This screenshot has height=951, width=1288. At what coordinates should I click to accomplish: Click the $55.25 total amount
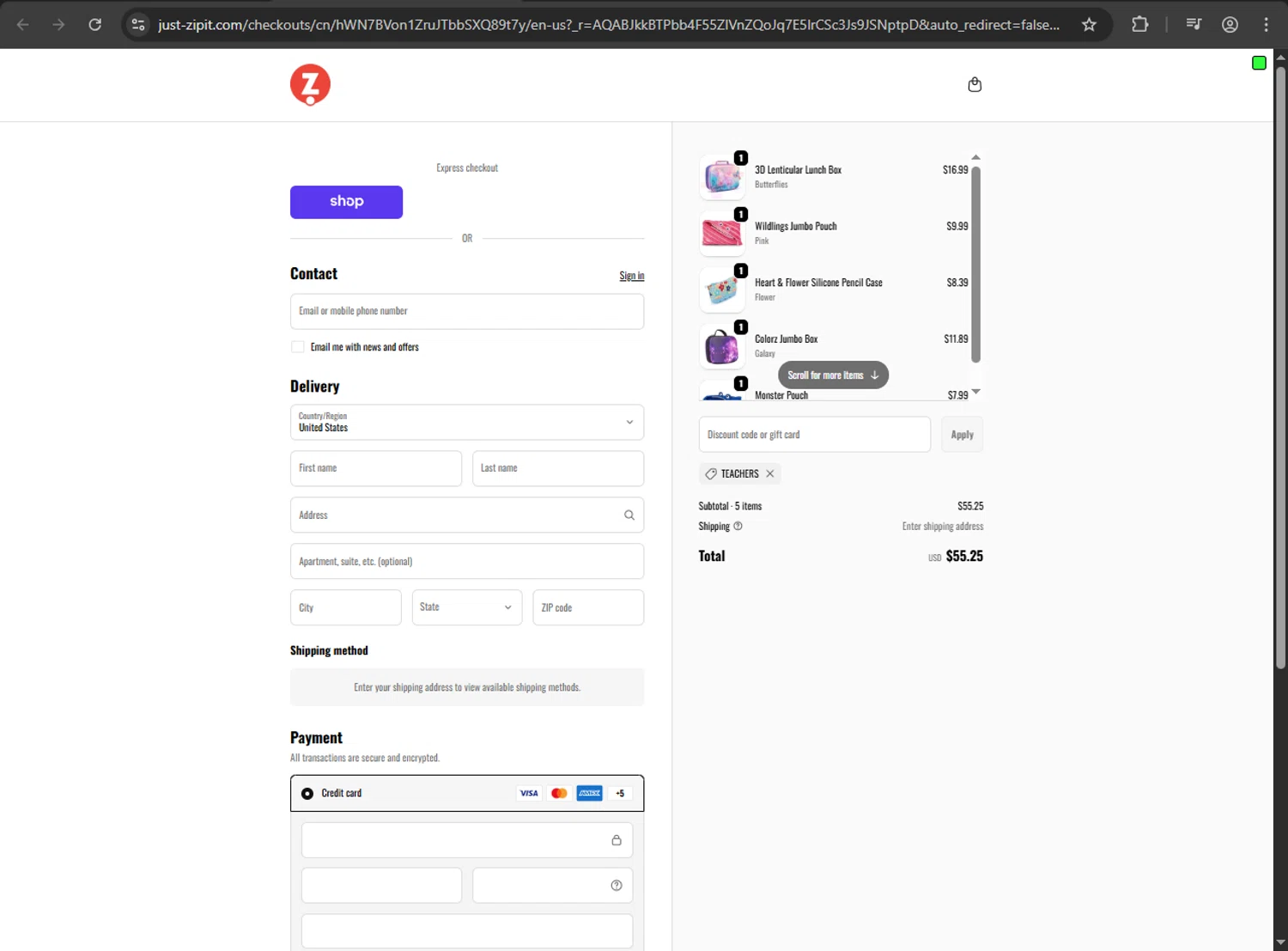point(964,556)
